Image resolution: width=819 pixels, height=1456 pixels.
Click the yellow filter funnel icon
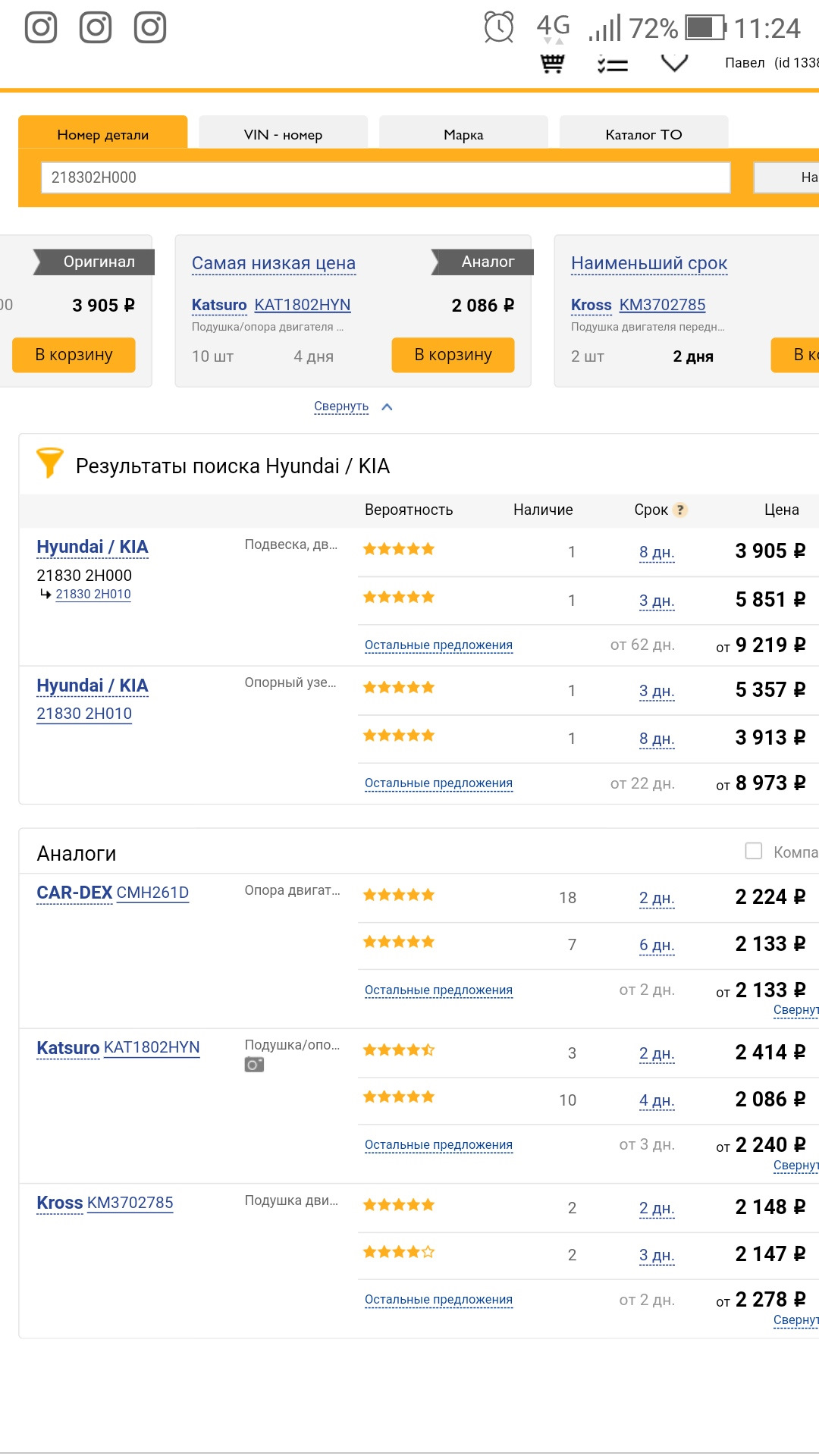(50, 463)
